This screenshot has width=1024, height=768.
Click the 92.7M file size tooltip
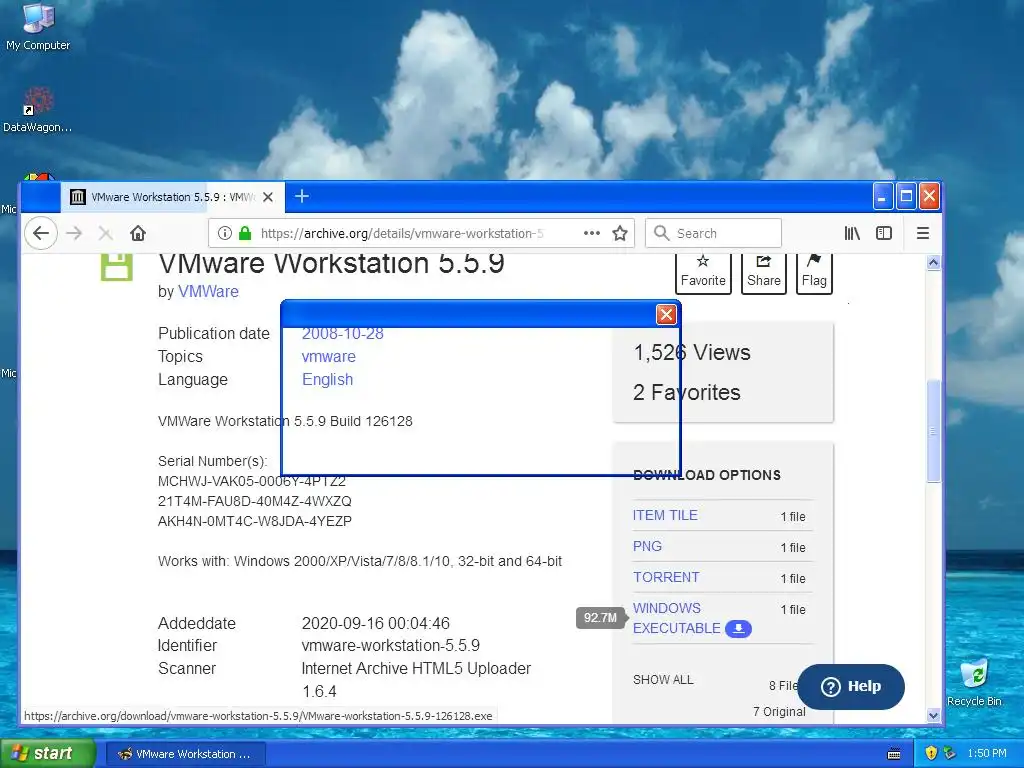(600, 618)
